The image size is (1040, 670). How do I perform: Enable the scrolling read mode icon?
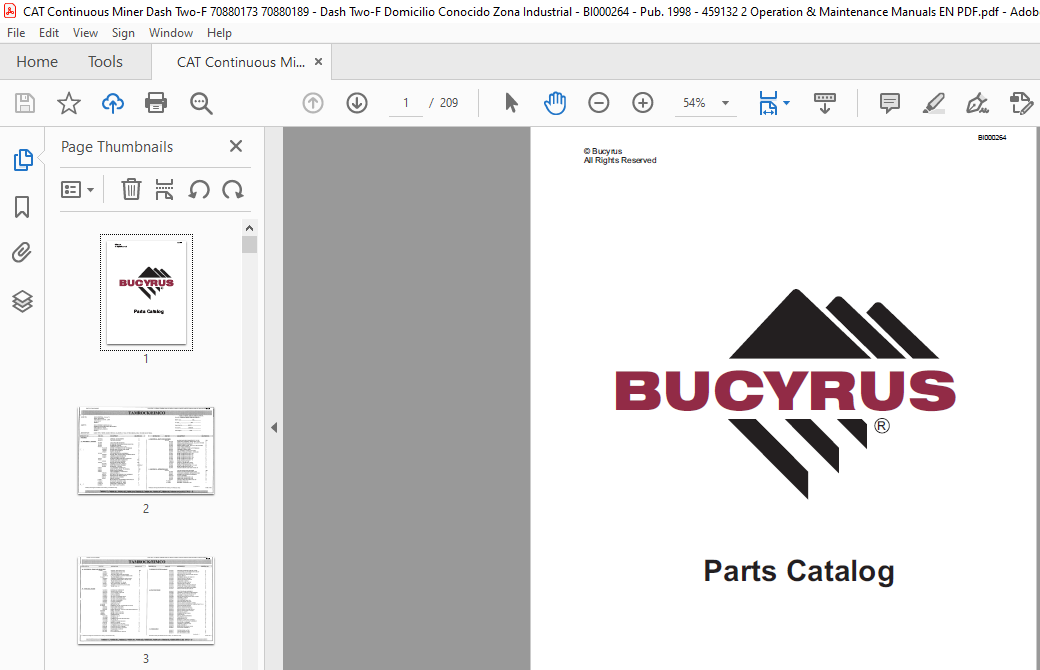tap(824, 103)
